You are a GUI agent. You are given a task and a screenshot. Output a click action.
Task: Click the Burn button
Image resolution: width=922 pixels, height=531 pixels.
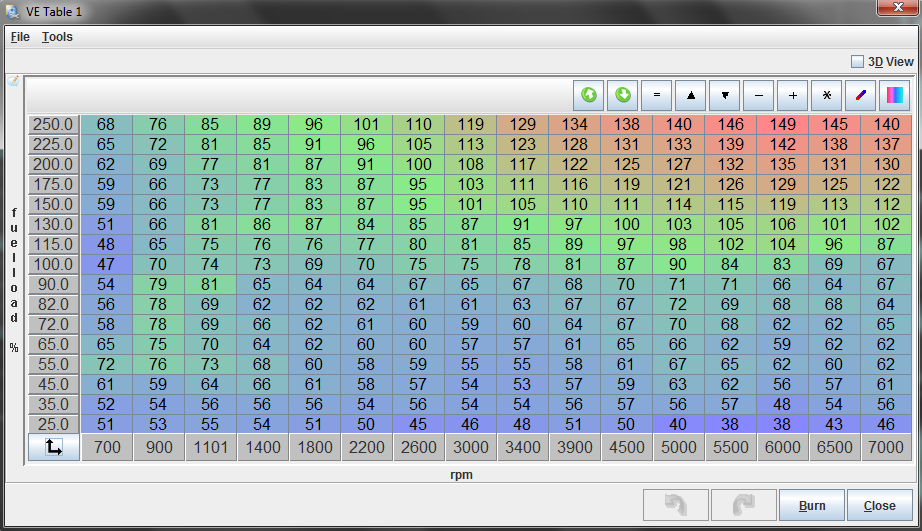coord(812,505)
